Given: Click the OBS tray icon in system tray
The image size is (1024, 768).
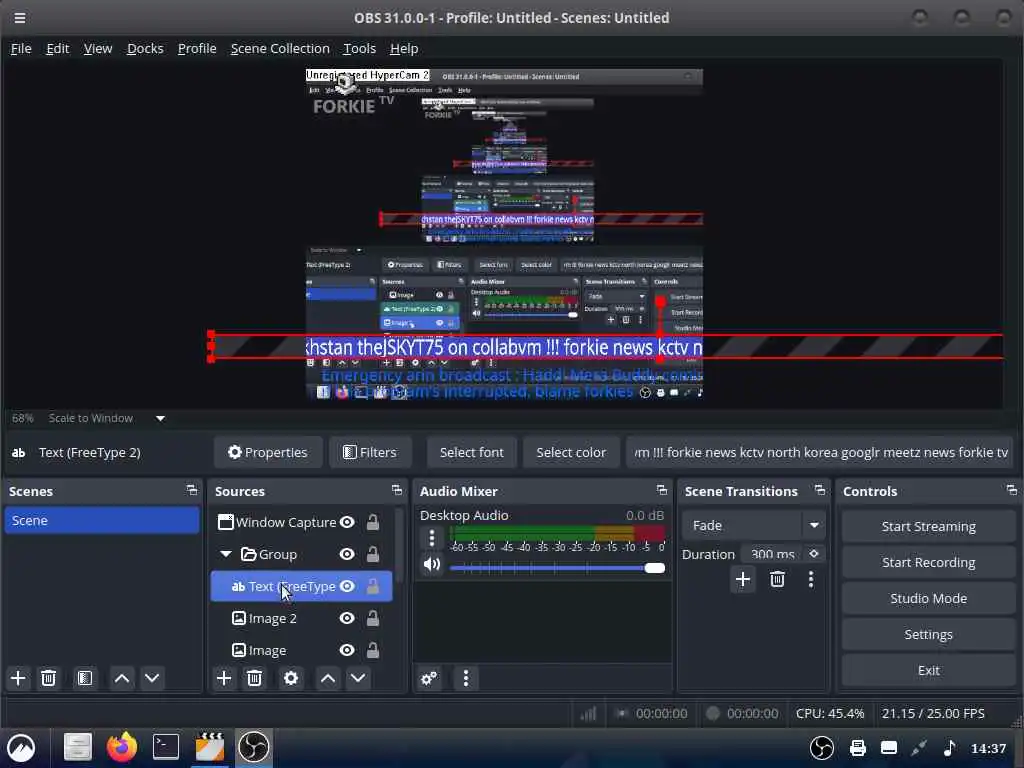Looking at the screenshot, I should (822, 748).
